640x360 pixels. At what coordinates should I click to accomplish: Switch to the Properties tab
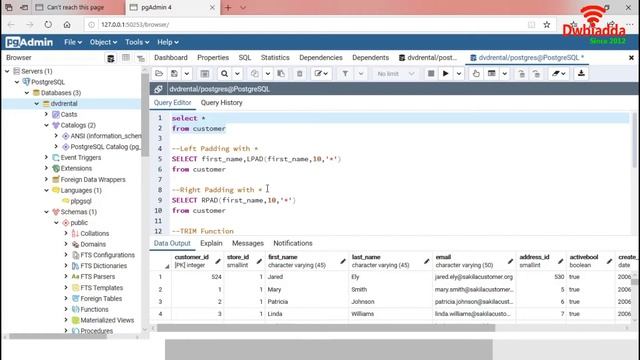click(213, 58)
